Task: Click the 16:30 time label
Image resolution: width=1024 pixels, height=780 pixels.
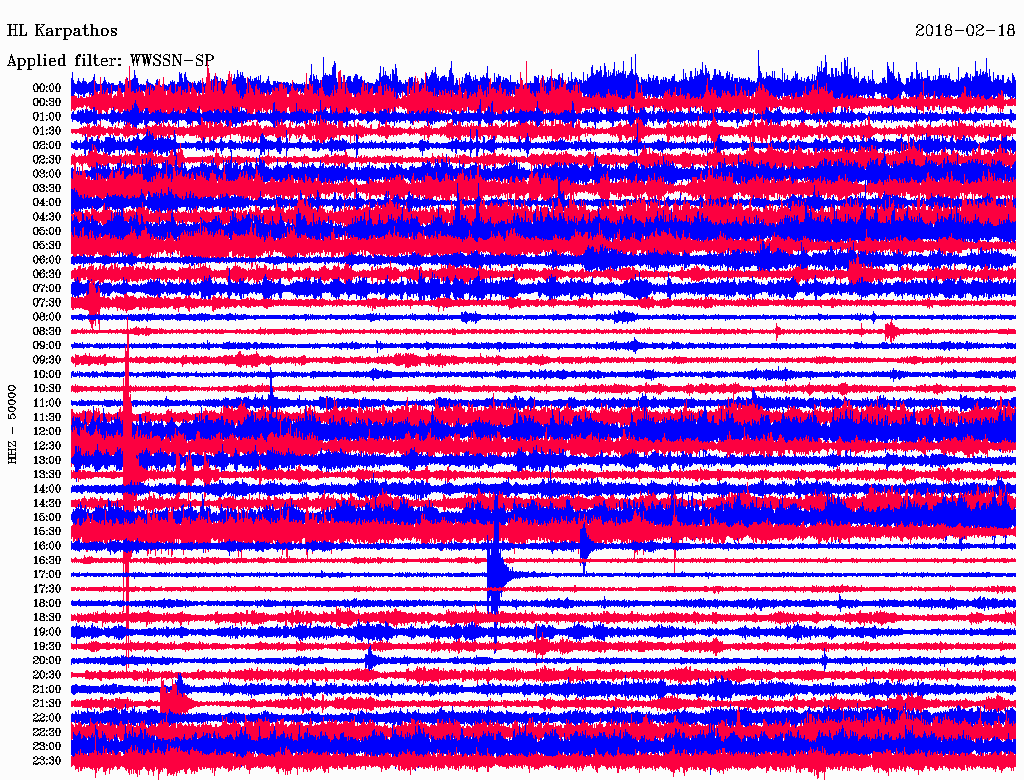Action: (47, 561)
